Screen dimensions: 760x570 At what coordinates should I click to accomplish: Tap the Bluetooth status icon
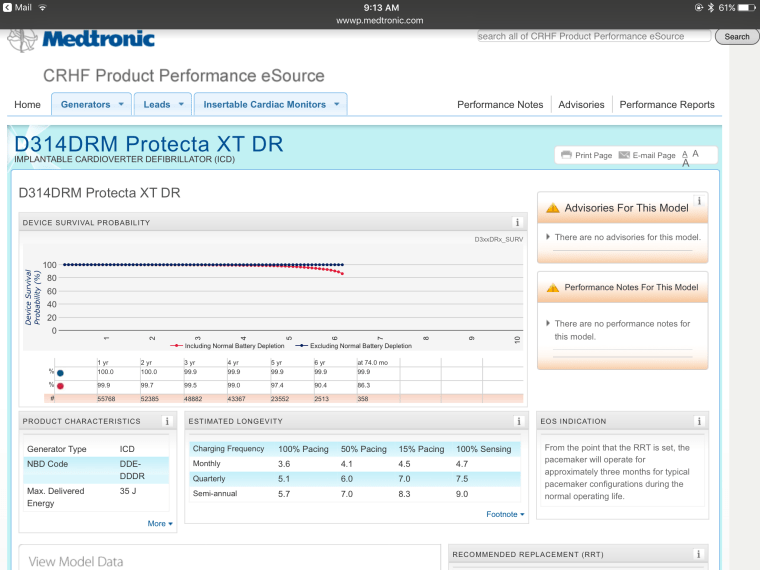click(711, 8)
